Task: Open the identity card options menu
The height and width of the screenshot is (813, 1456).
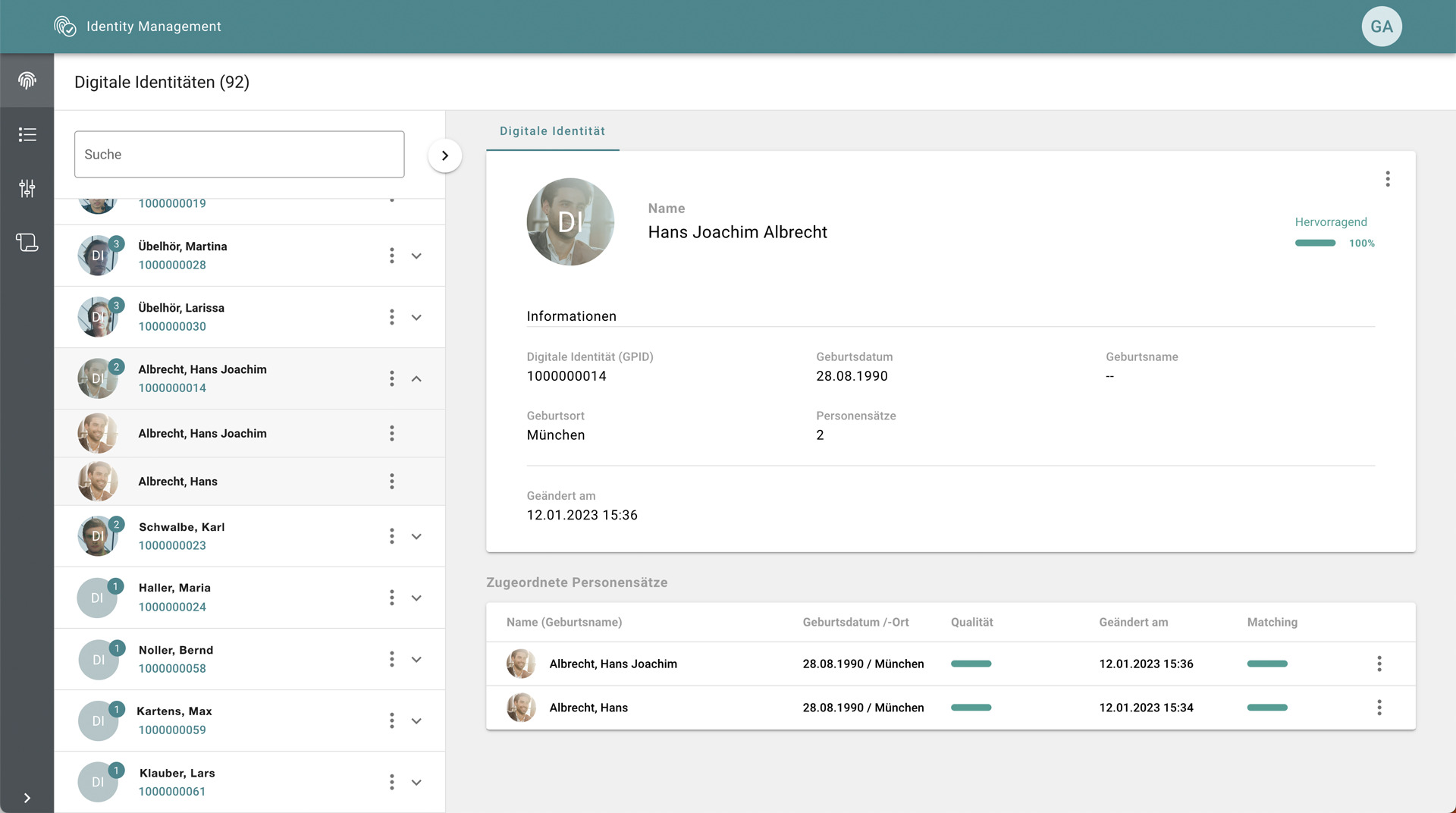Action: 1388,179
